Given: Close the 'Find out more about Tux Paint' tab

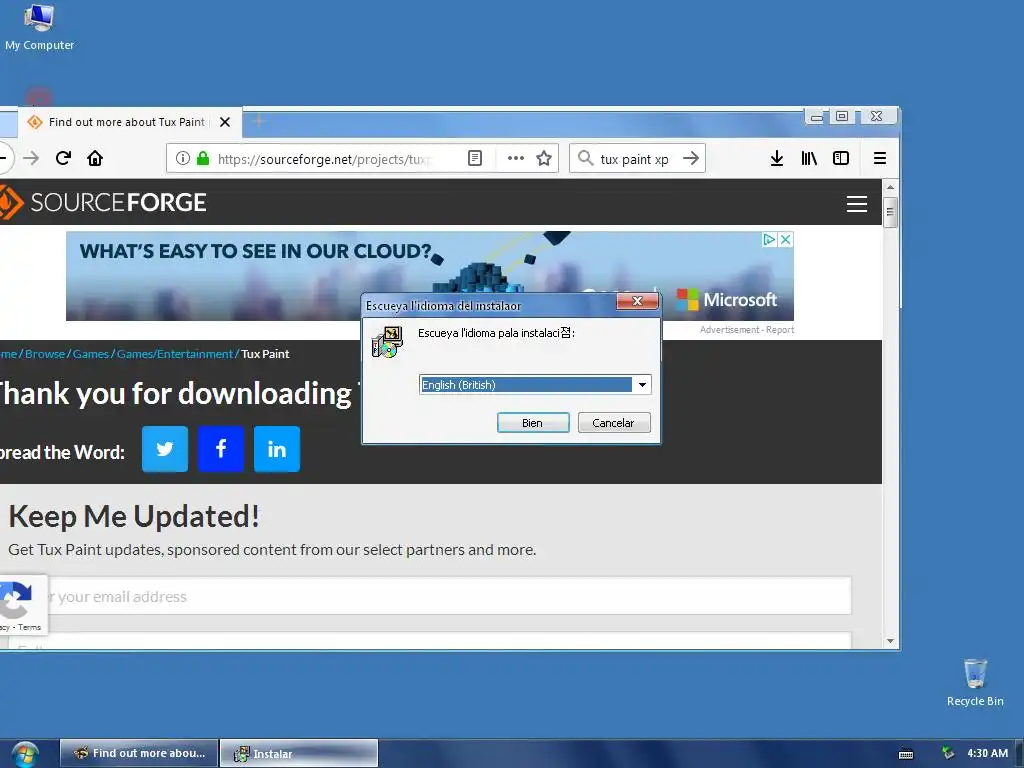Looking at the screenshot, I should pos(225,122).
